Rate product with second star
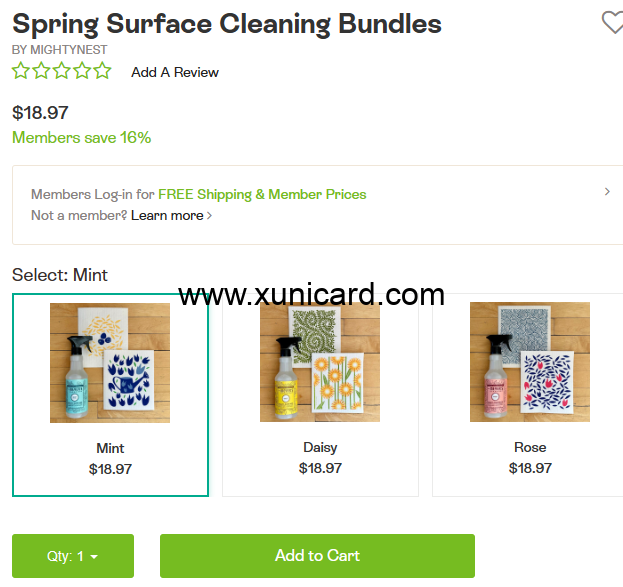623x587 pixels. pyautogui.click(x=41, y=71)
